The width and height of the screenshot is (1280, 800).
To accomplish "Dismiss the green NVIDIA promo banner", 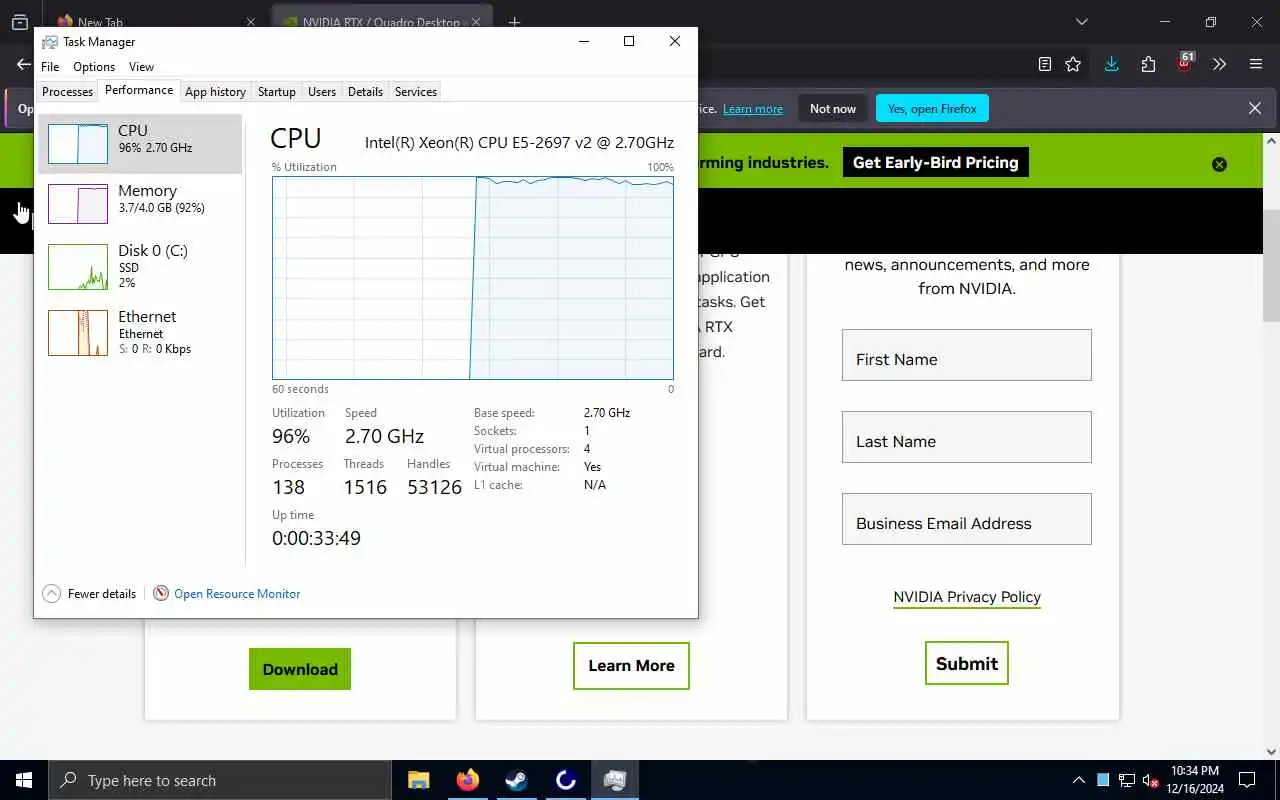I will point(1219,165).
